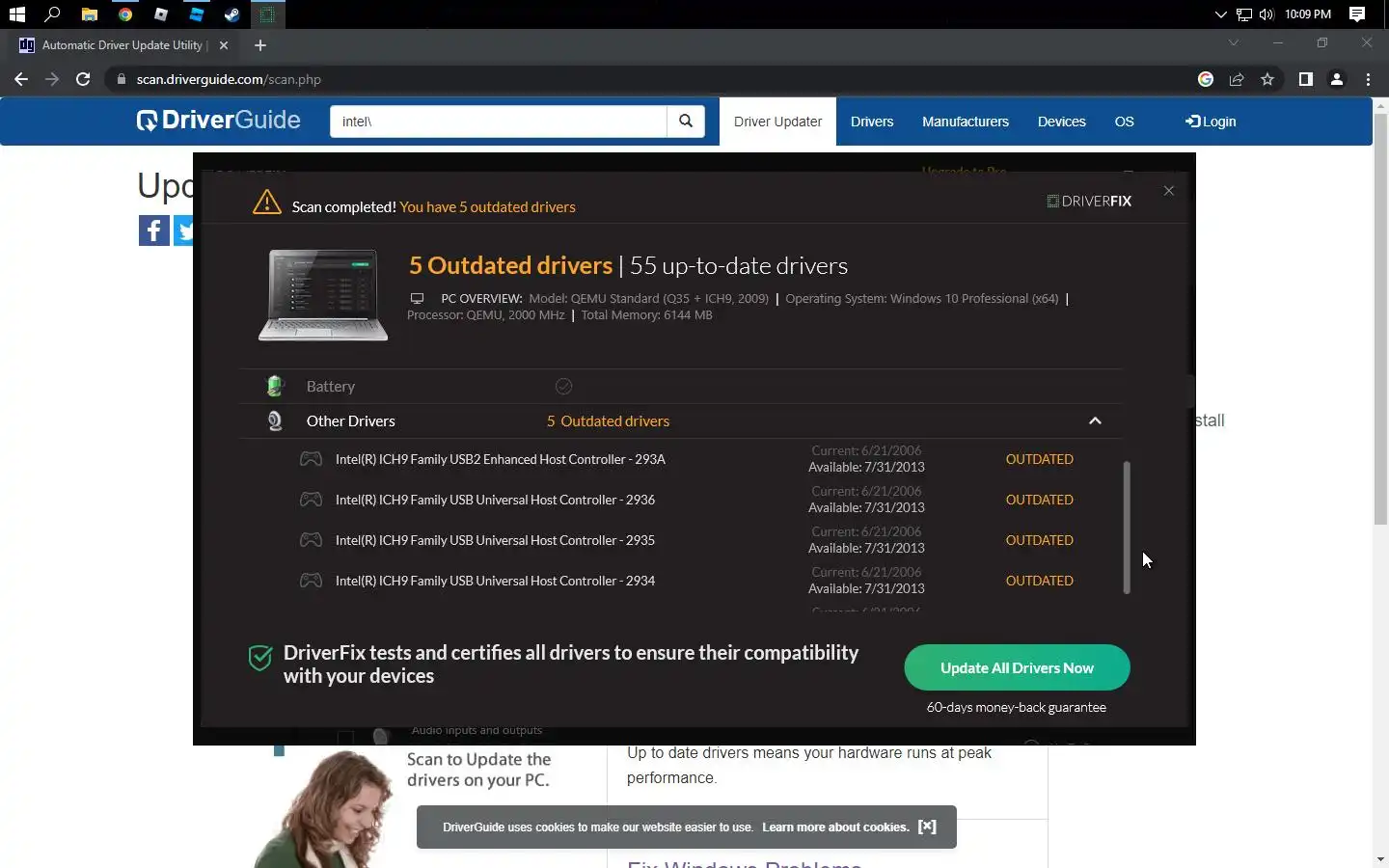Click the Battery up-to-date checkmark

[564, 387]
